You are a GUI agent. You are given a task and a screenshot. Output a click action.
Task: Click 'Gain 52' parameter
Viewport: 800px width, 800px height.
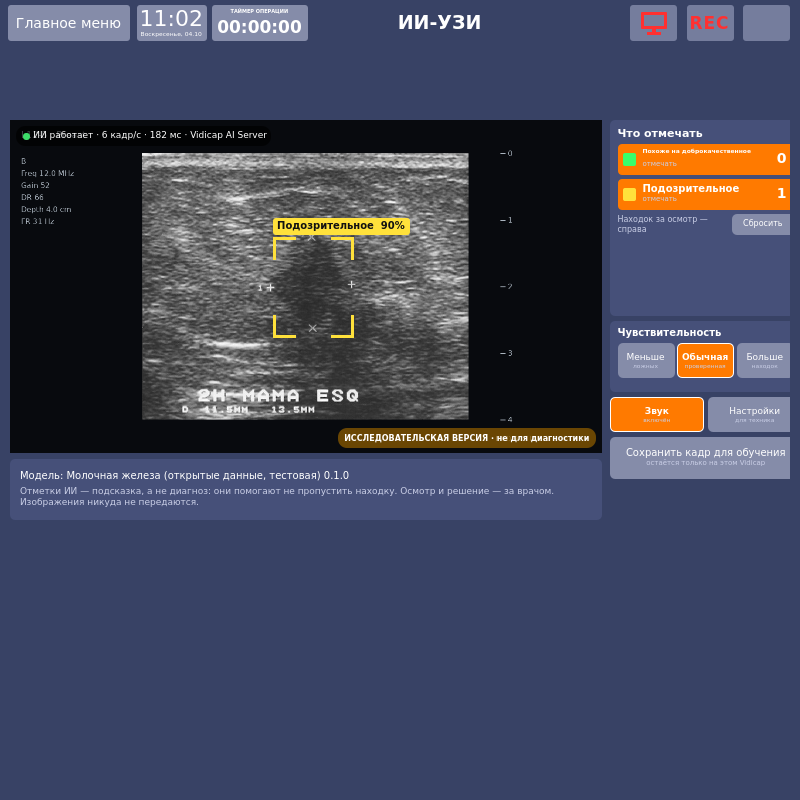[35, 185]
